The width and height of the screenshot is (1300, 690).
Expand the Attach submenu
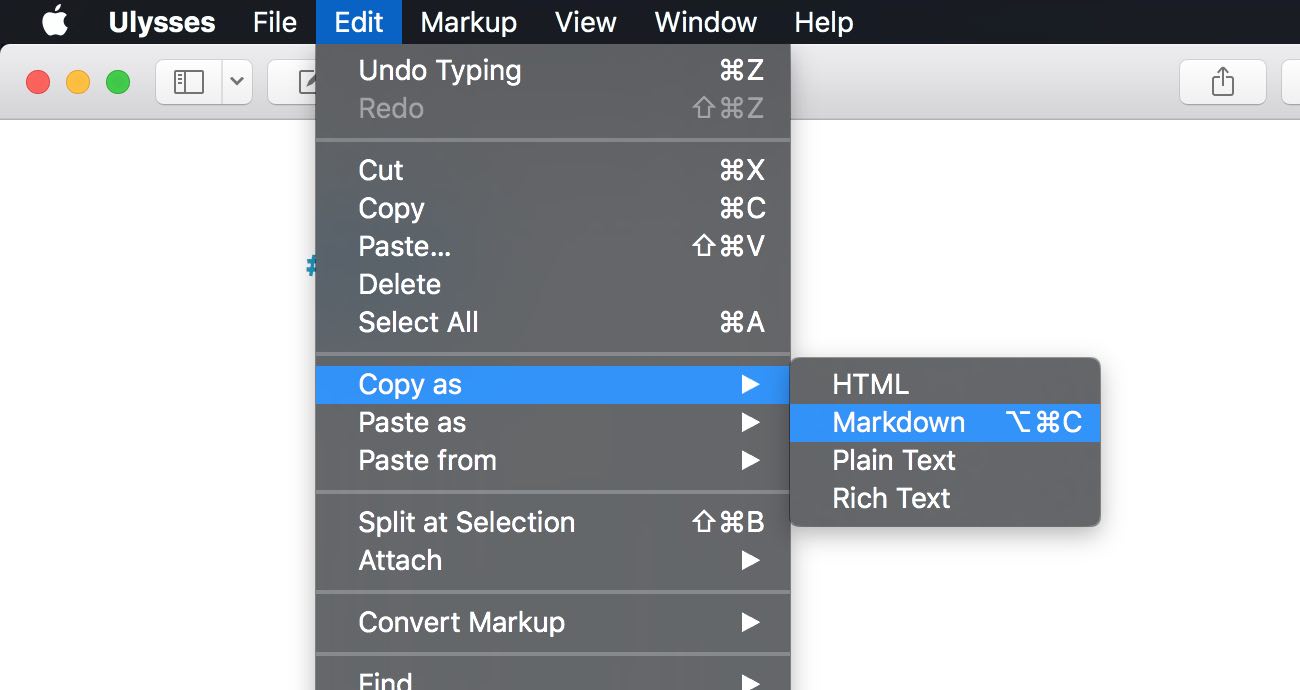click(553, 561)
